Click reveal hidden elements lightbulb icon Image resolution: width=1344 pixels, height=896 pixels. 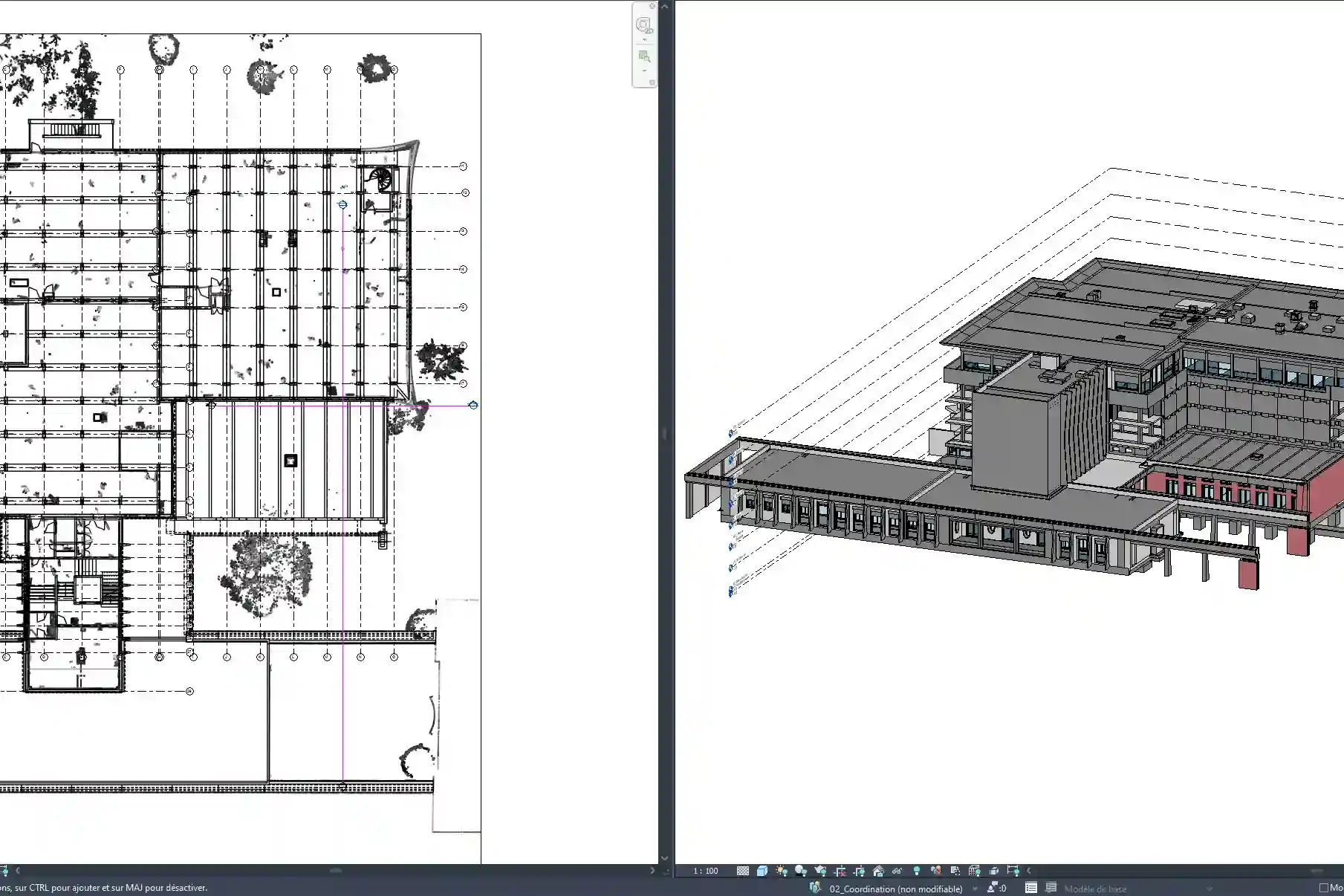click(x=917, y=871)
